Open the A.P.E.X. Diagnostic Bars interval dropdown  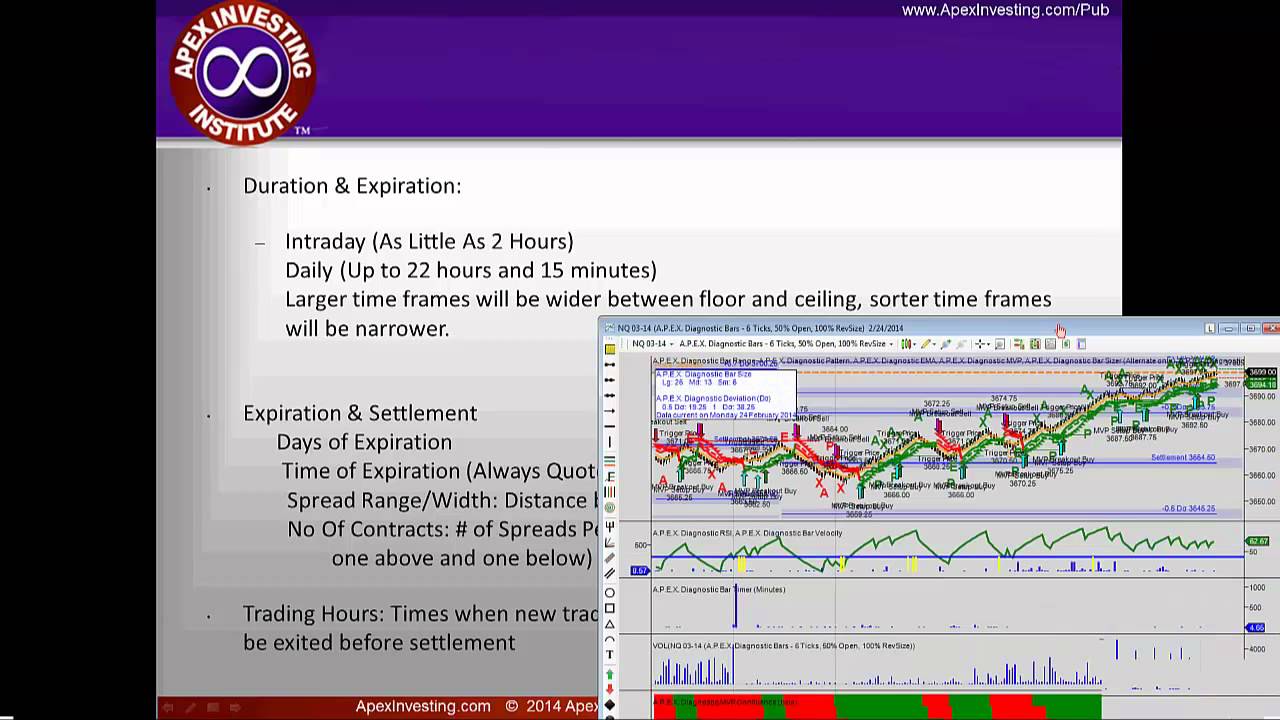pyautogui.click(x=787, y=344)
